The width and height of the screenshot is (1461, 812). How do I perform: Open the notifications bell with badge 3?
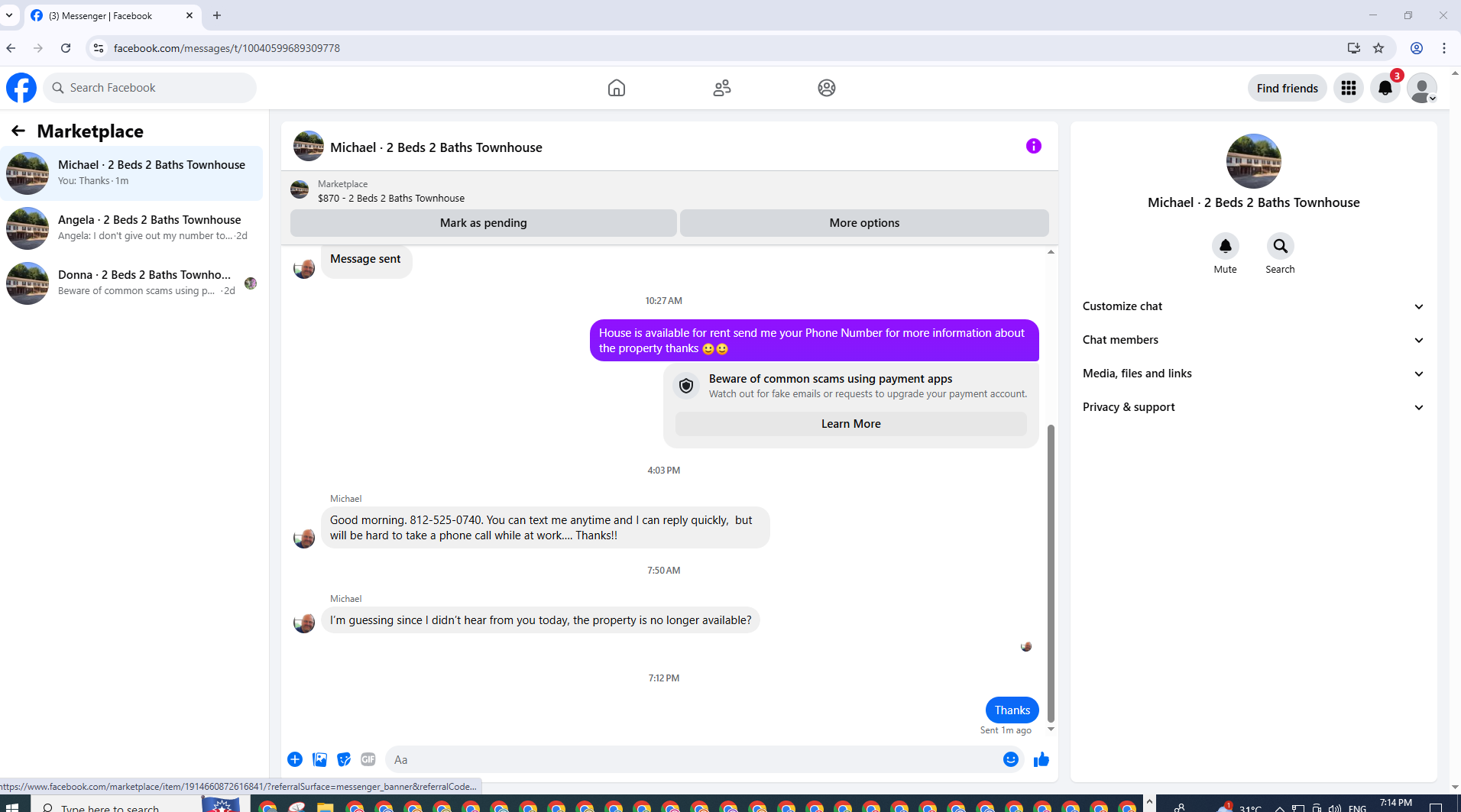click(1385, 88)
